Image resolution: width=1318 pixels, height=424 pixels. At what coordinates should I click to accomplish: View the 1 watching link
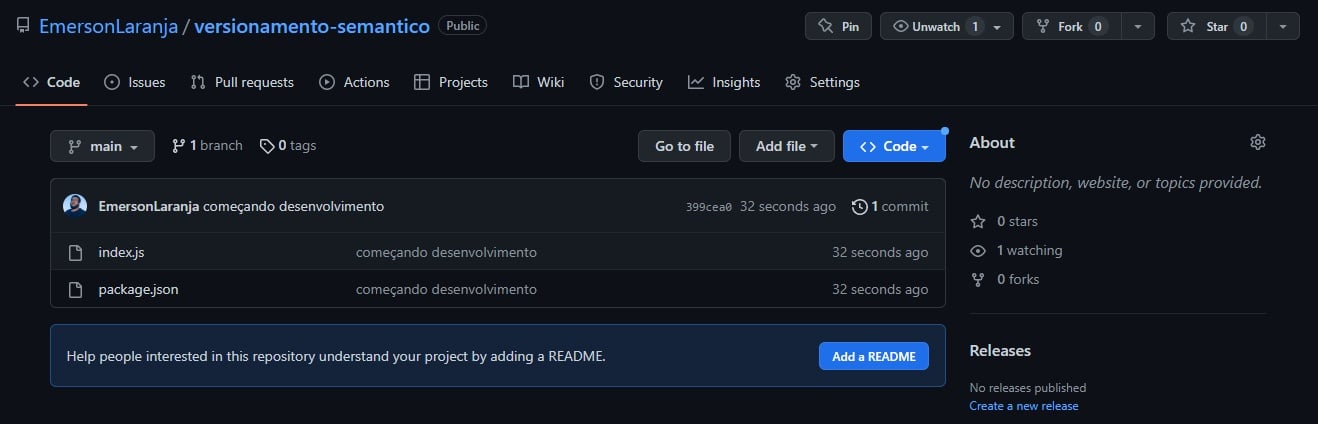[1018, 250]
